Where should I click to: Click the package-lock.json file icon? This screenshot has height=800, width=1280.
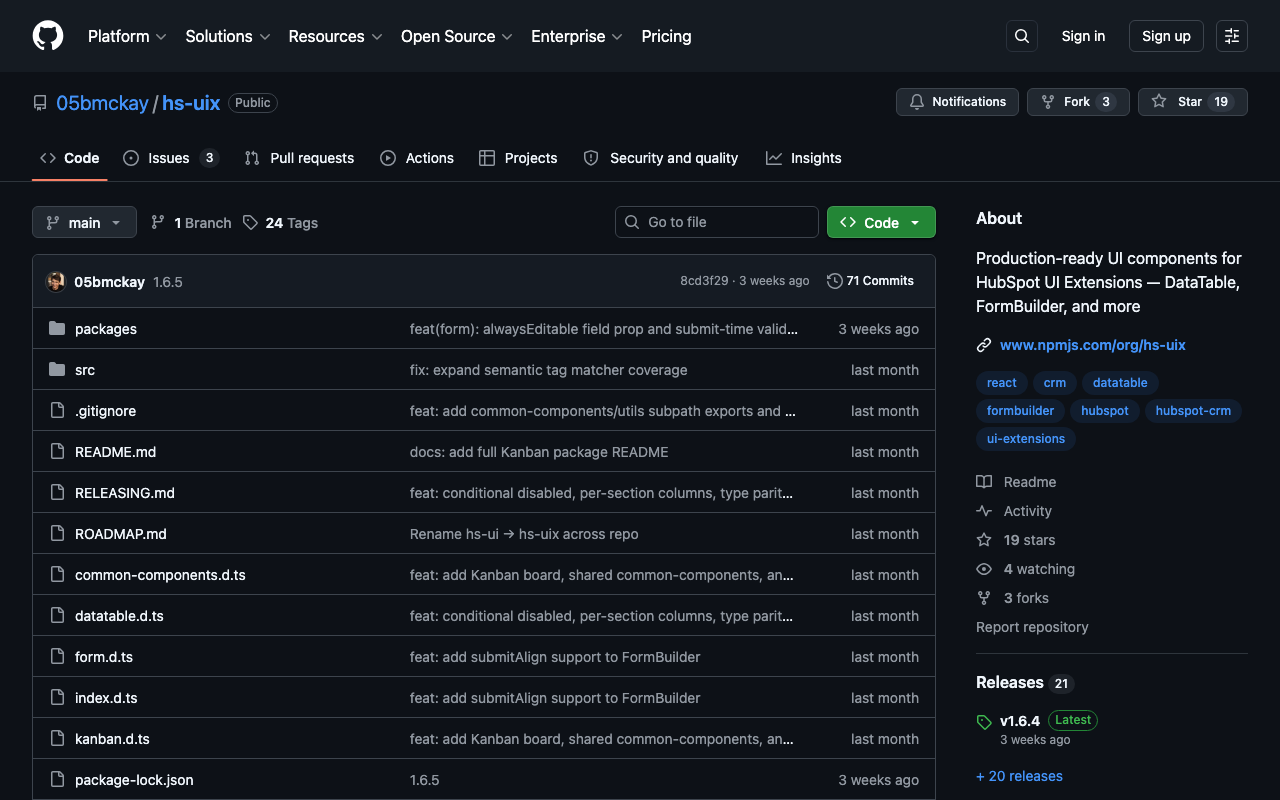tap(57, 780)
